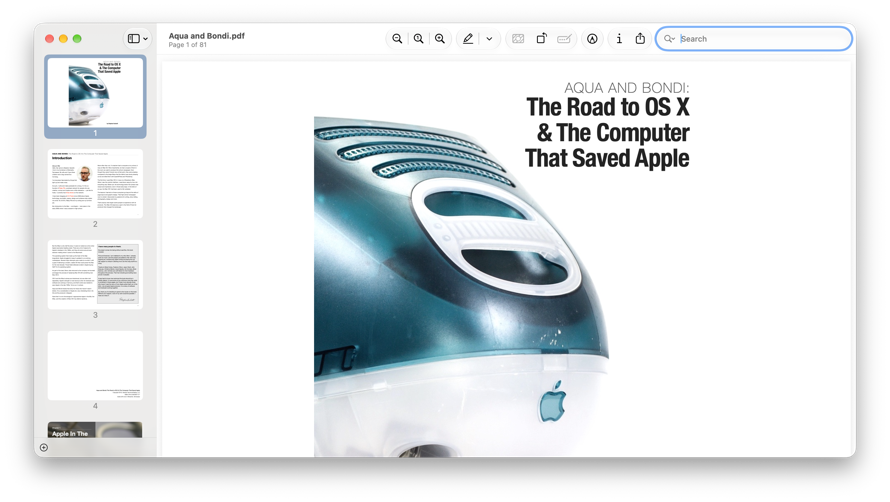Click the Apple logo on the iMac
The height and width of the screenshot is (502, 890).
pos(552,401)
